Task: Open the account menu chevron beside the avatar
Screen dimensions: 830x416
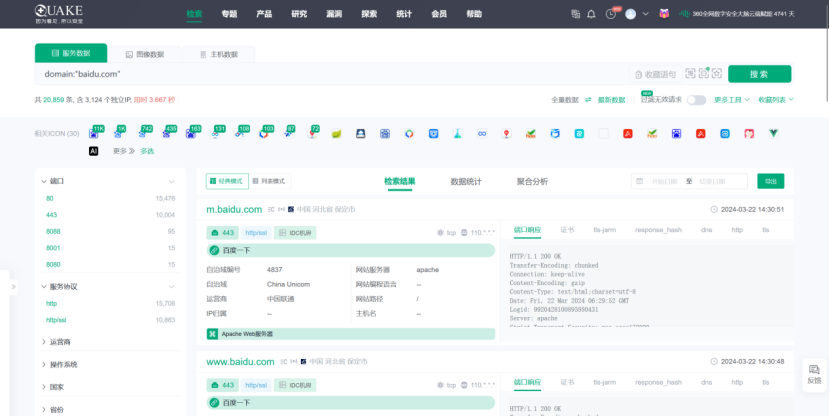Action: click(x=645, y=14)
